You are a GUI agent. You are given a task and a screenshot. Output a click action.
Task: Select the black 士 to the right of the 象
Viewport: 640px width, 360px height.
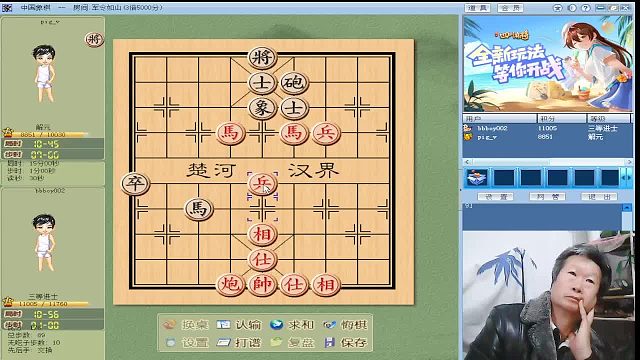coord(294,108)
